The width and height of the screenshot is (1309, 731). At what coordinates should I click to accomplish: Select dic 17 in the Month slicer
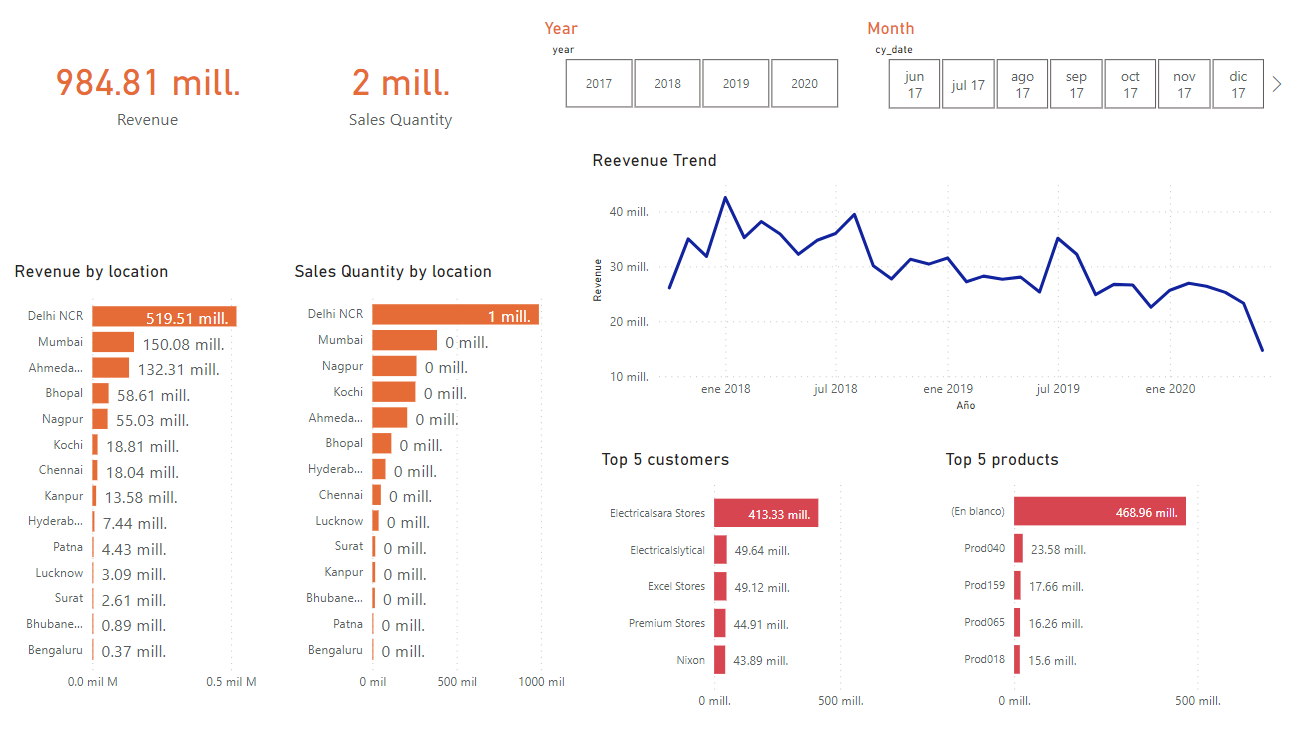click(x=1237, y=83)
